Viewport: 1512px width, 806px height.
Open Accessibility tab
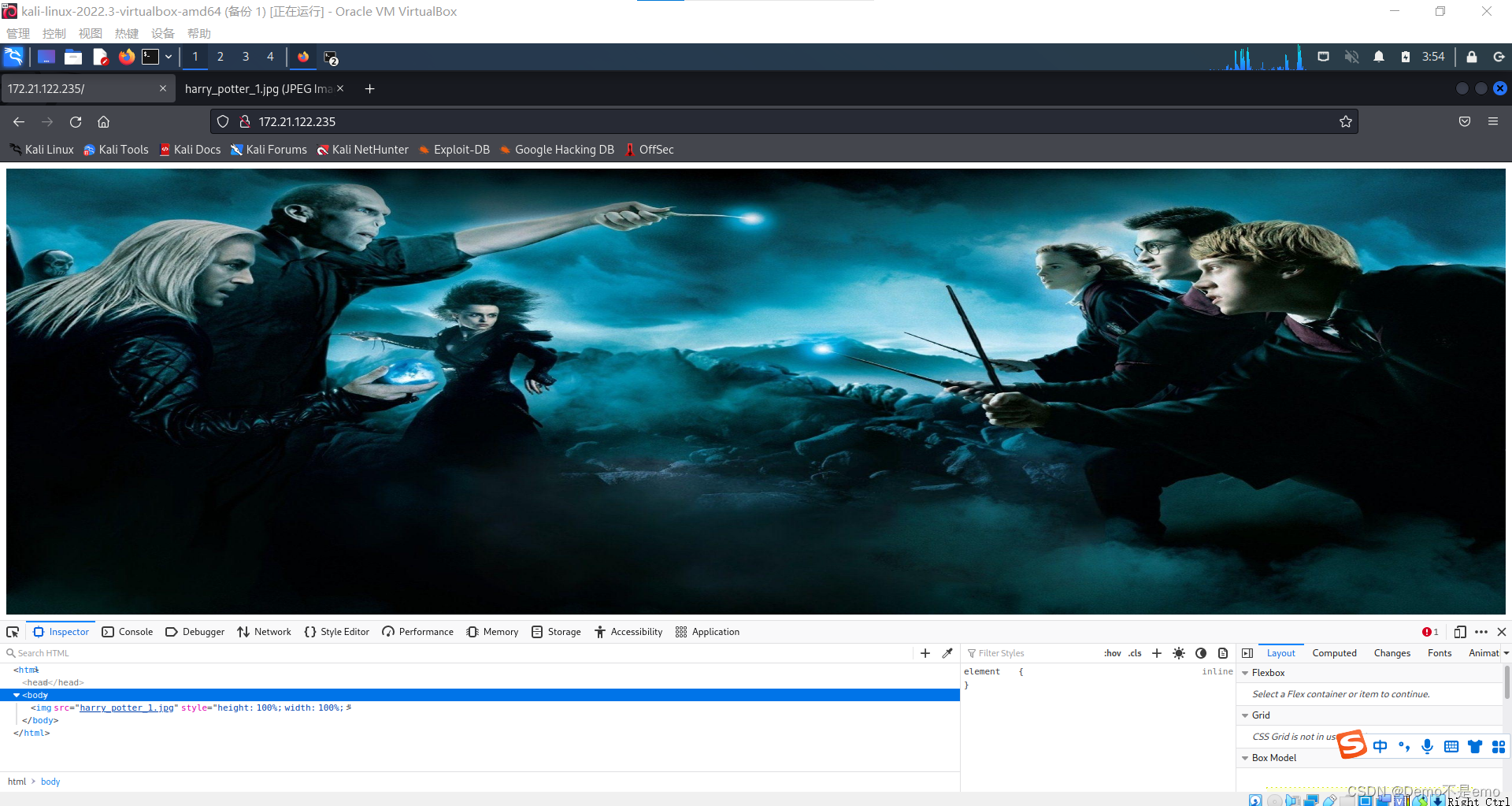point(628,632)
